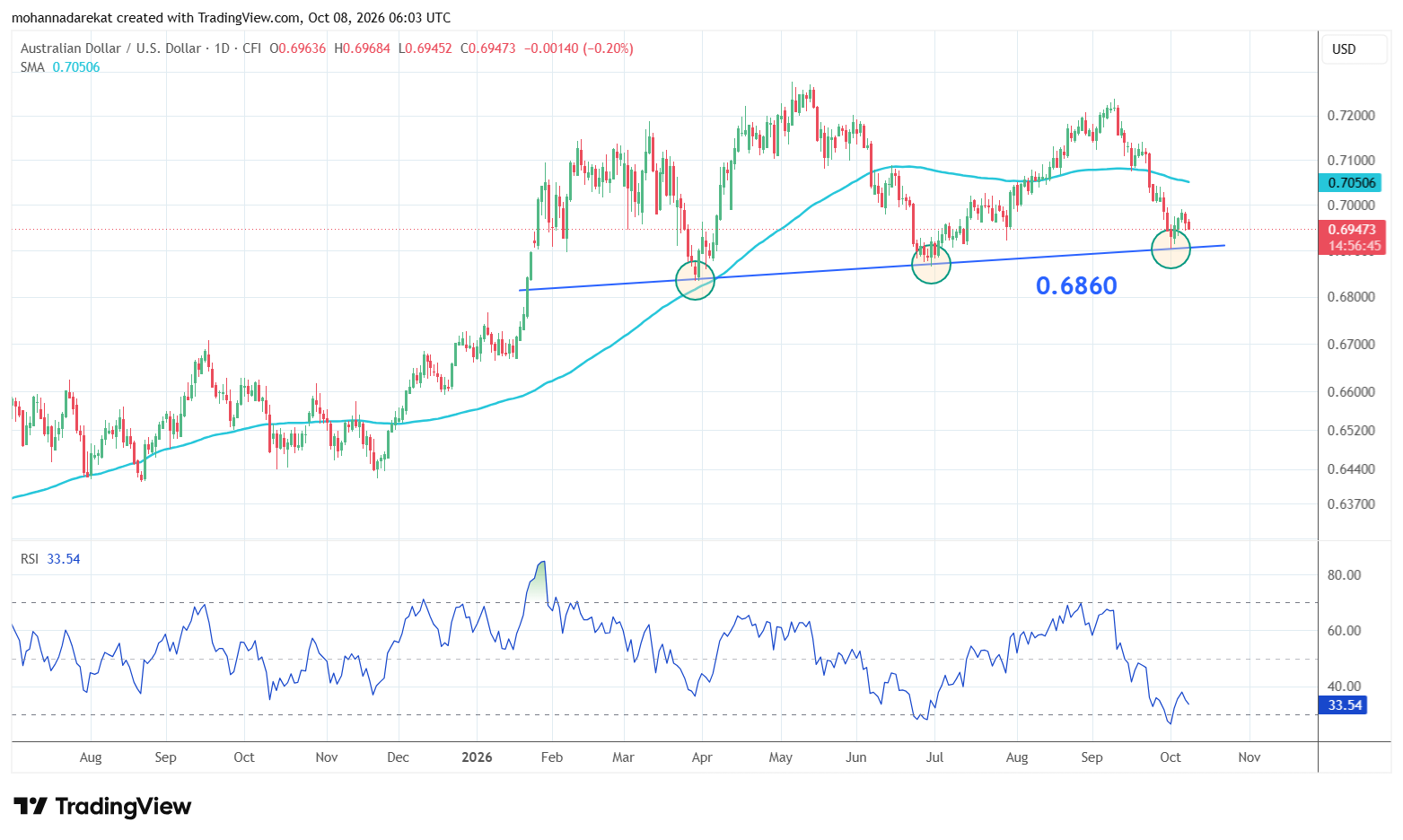Click the Jul label on the time axis
This screenshot has width=1403, height=840.
(x=934, y=757)
